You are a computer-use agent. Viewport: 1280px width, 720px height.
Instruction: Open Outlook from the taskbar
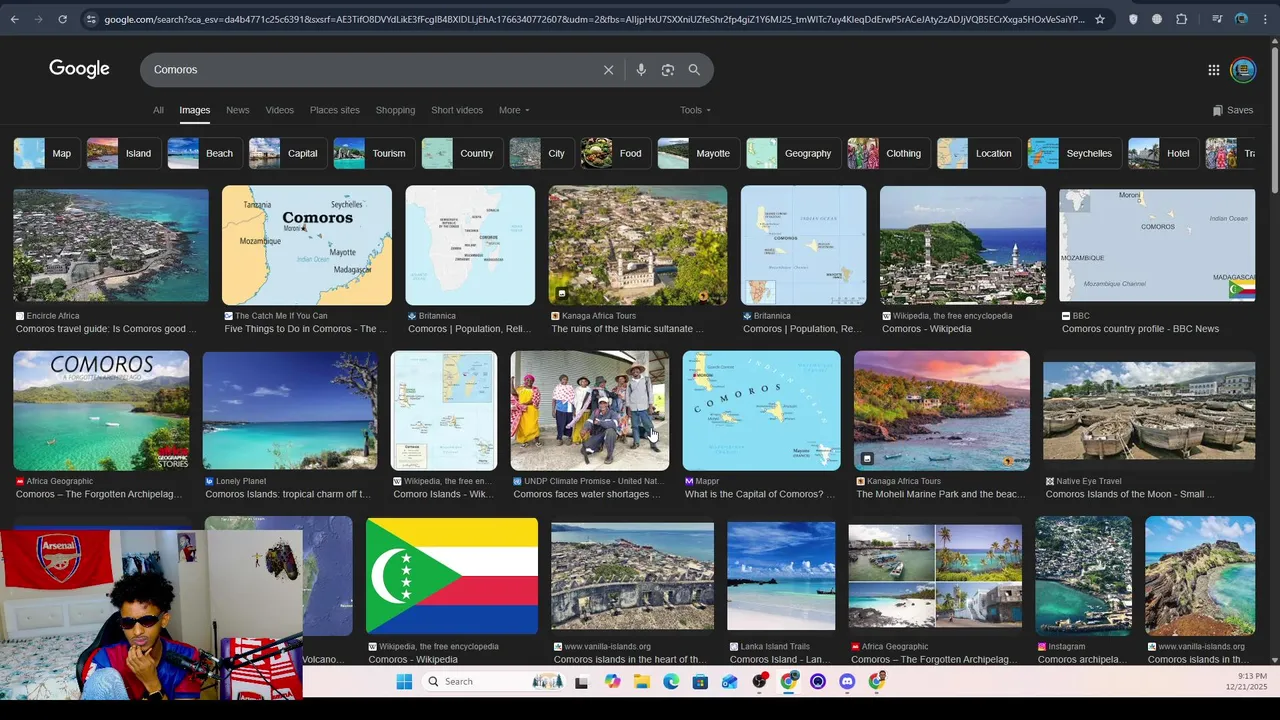click(x=729, y=682)
